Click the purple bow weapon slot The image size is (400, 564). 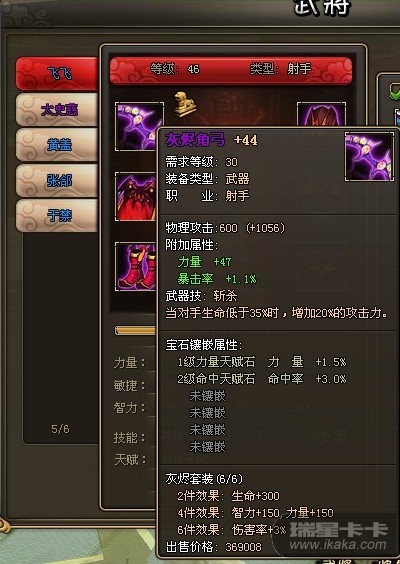click(x=139, y=126)
